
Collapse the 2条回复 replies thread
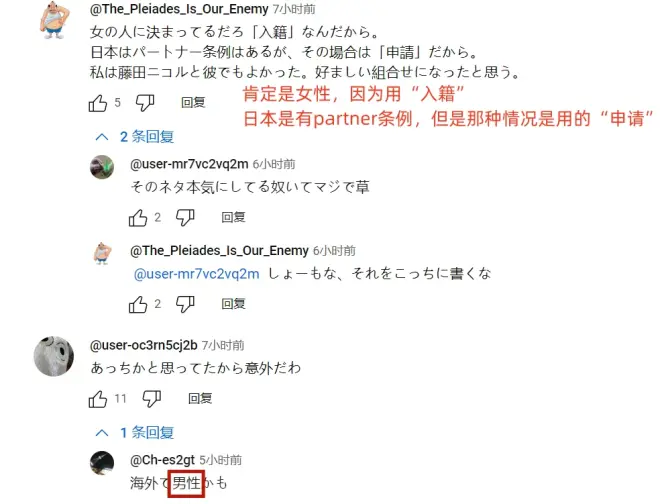[134, 137]
